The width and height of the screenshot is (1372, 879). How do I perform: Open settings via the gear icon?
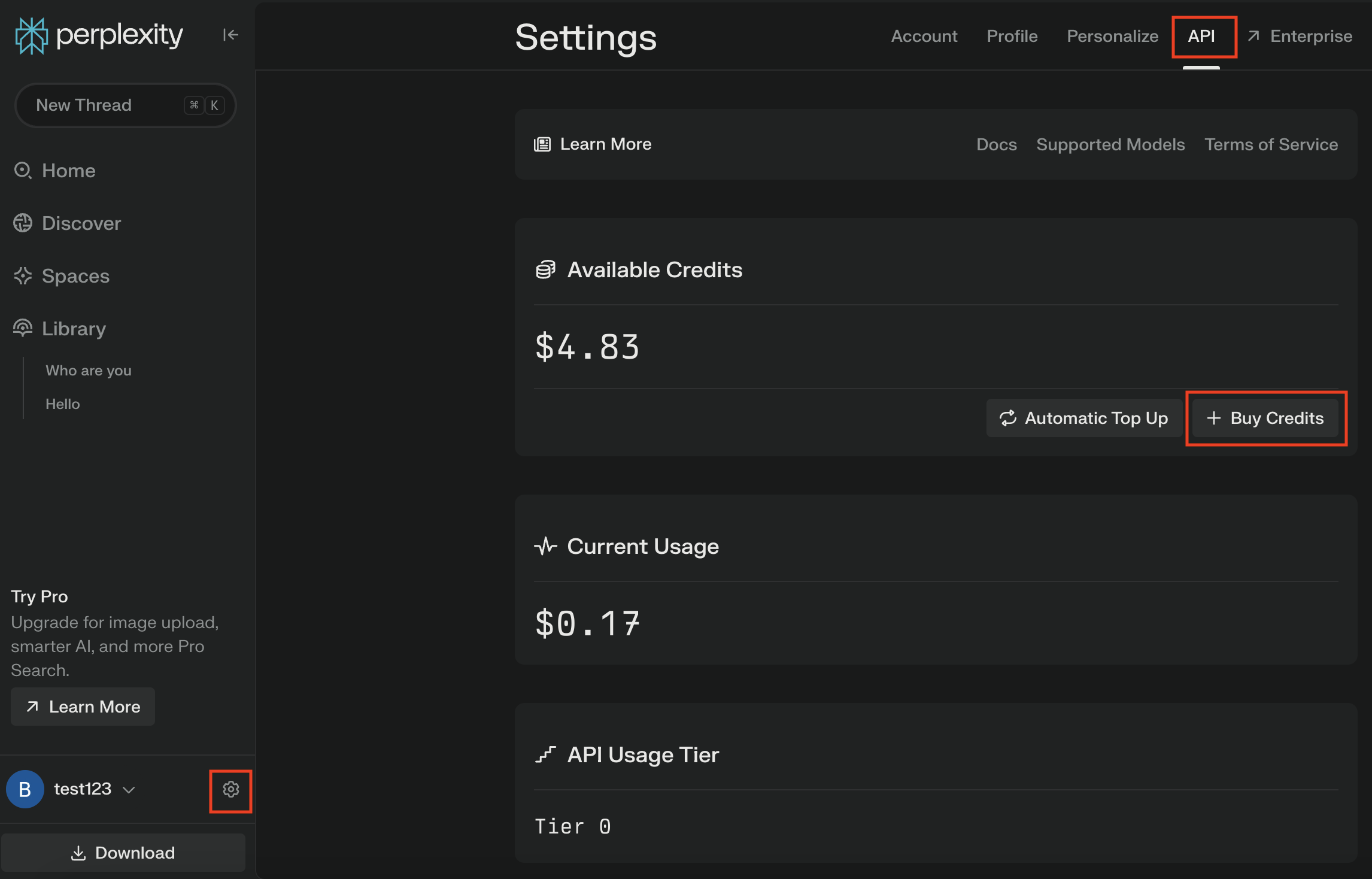pos(231,790)
